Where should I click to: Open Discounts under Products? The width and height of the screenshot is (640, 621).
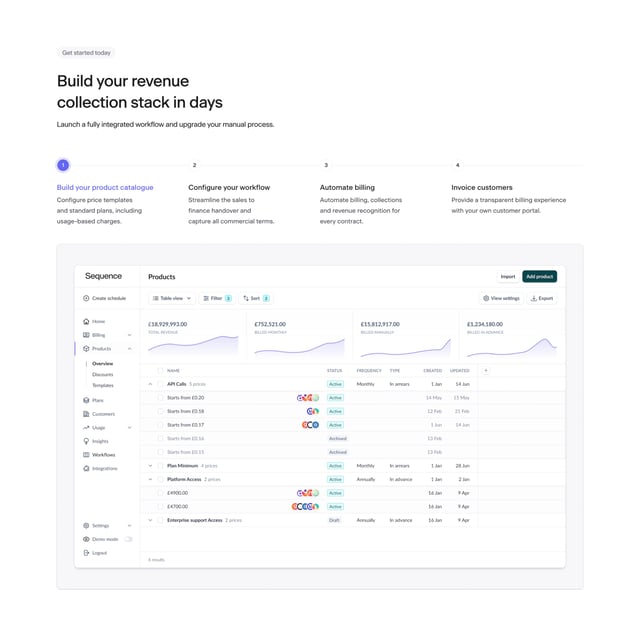(102, 375)
